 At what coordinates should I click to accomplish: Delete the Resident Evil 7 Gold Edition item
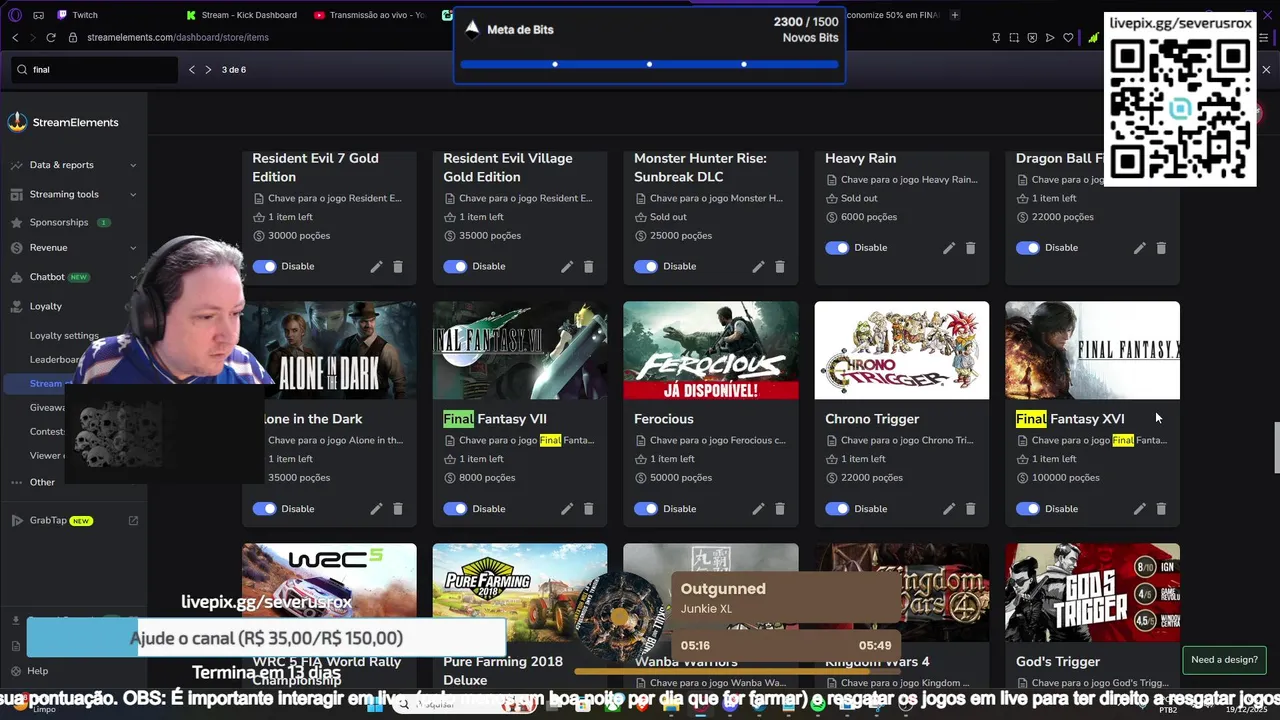tap(398, 267)
